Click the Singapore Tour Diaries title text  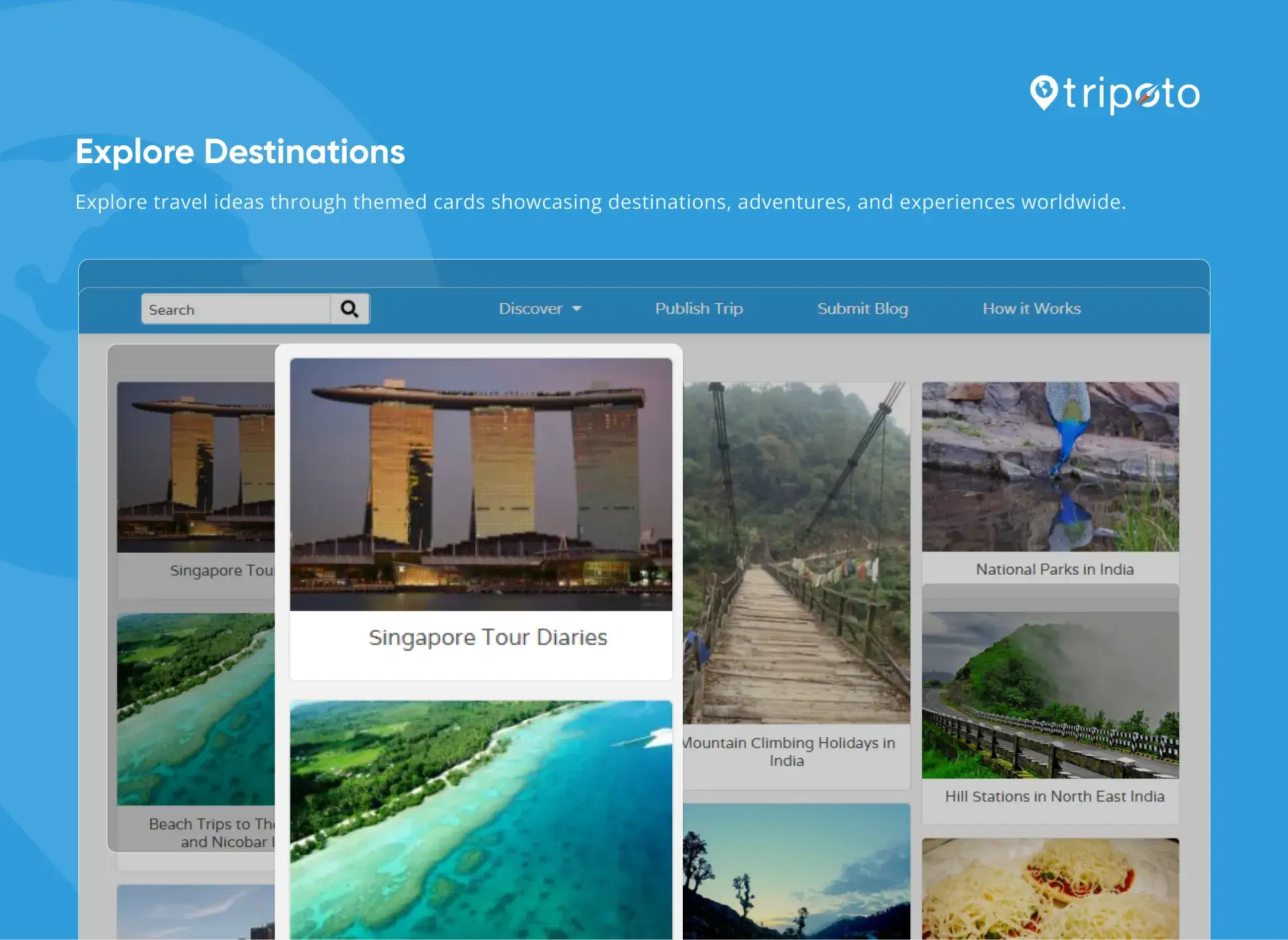click(x=488, y=637)
